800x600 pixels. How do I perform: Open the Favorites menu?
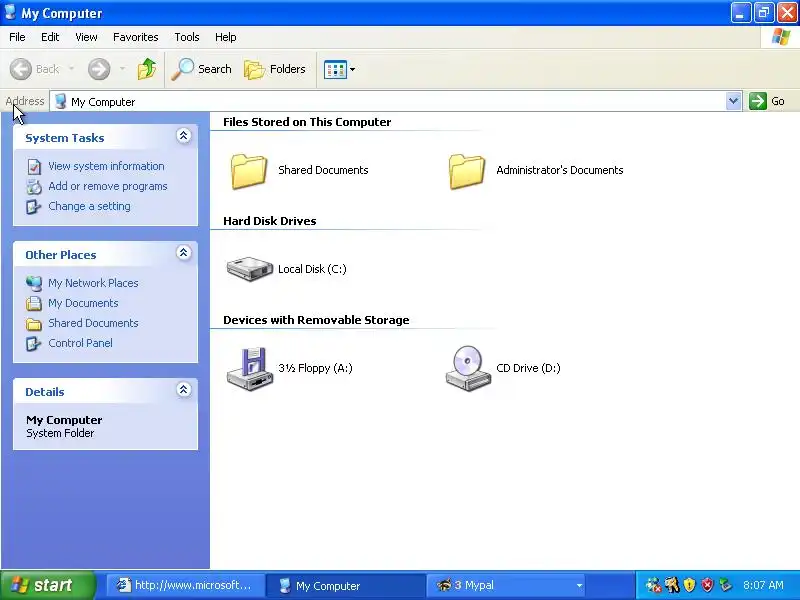(x=136, y=37)
